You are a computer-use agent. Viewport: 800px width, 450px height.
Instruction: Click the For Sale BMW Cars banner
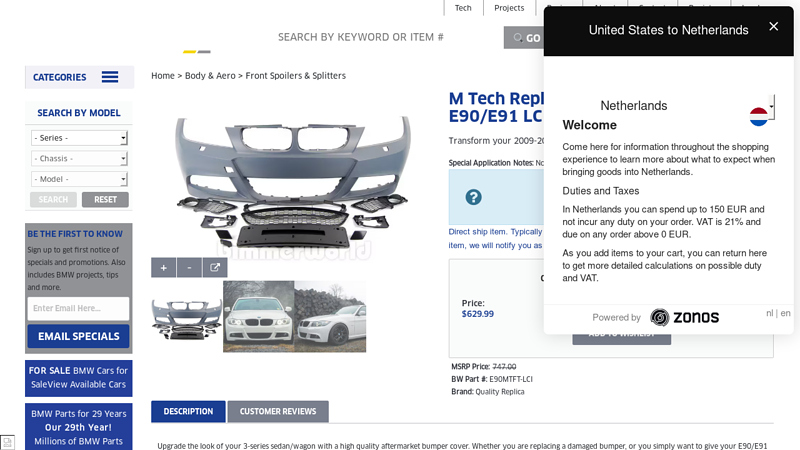point(79,378)
